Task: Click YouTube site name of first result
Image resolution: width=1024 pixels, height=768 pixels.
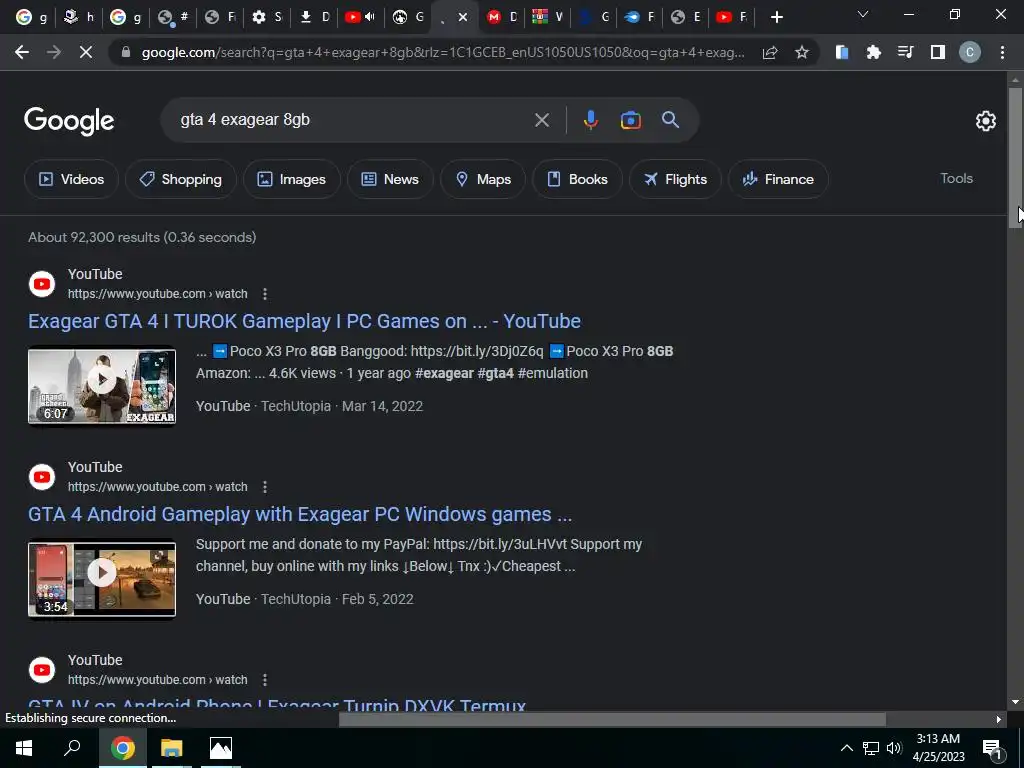Action: tap(95, 274)
